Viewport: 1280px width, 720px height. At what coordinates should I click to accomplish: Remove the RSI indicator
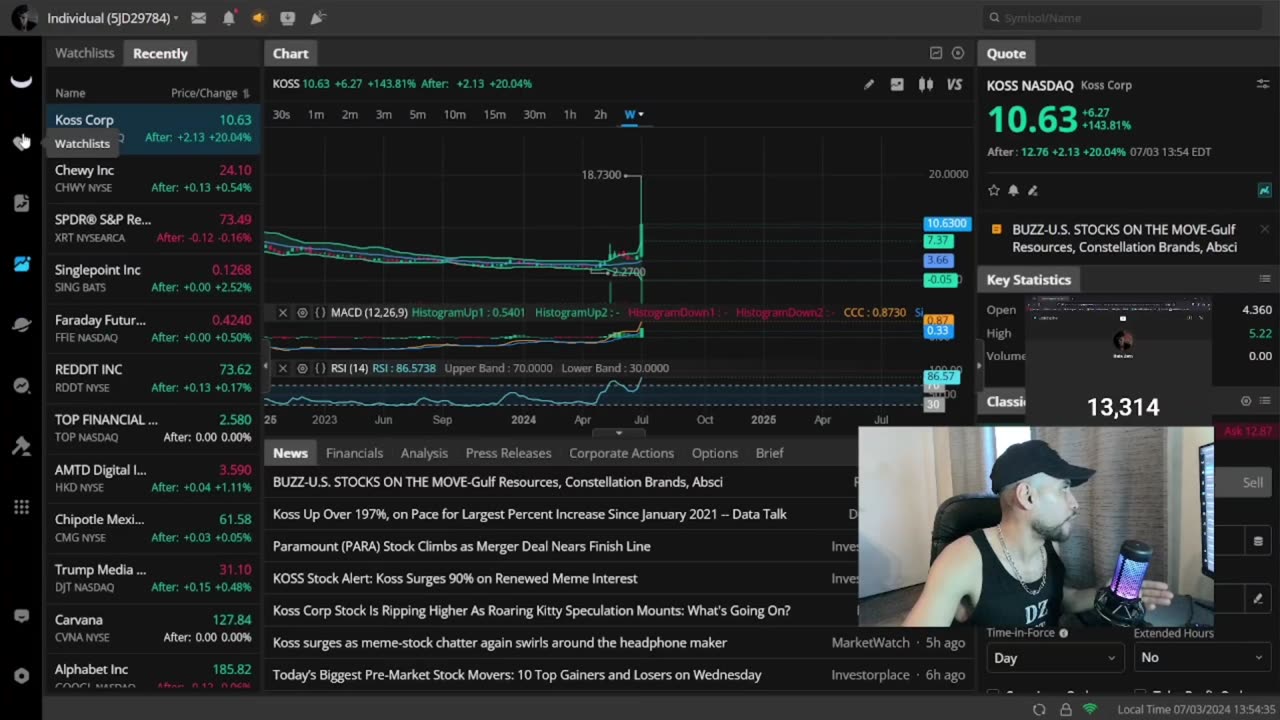282,368
